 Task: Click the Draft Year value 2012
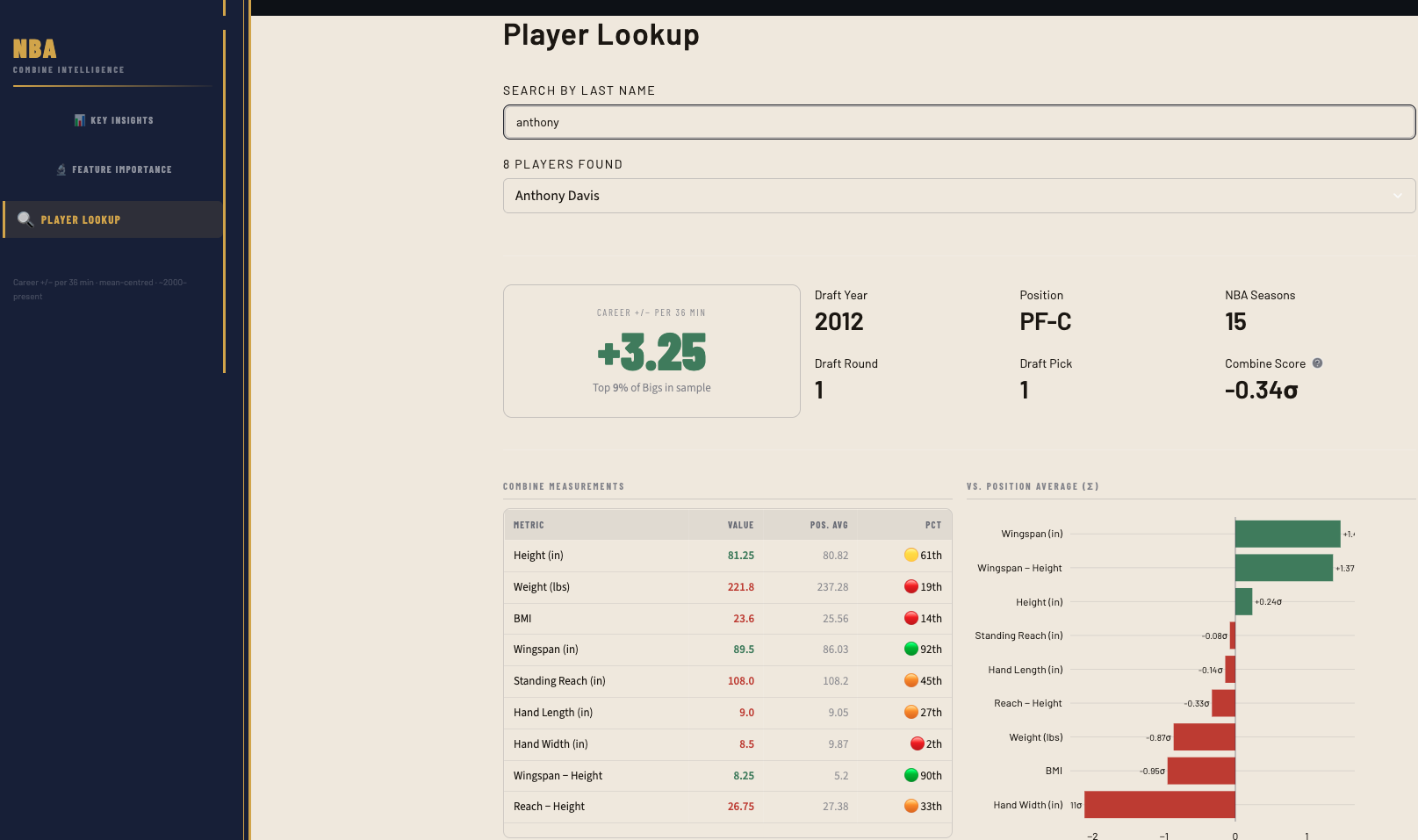(839, 322)
